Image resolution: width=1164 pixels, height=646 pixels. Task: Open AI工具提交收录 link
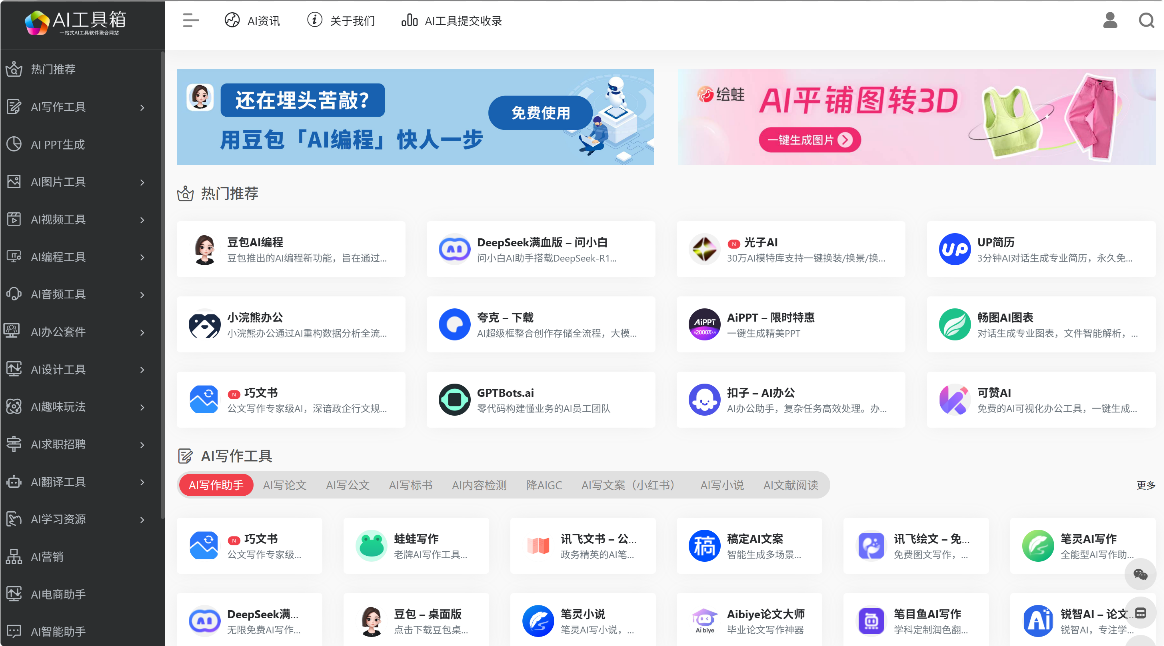pos(451,21)
